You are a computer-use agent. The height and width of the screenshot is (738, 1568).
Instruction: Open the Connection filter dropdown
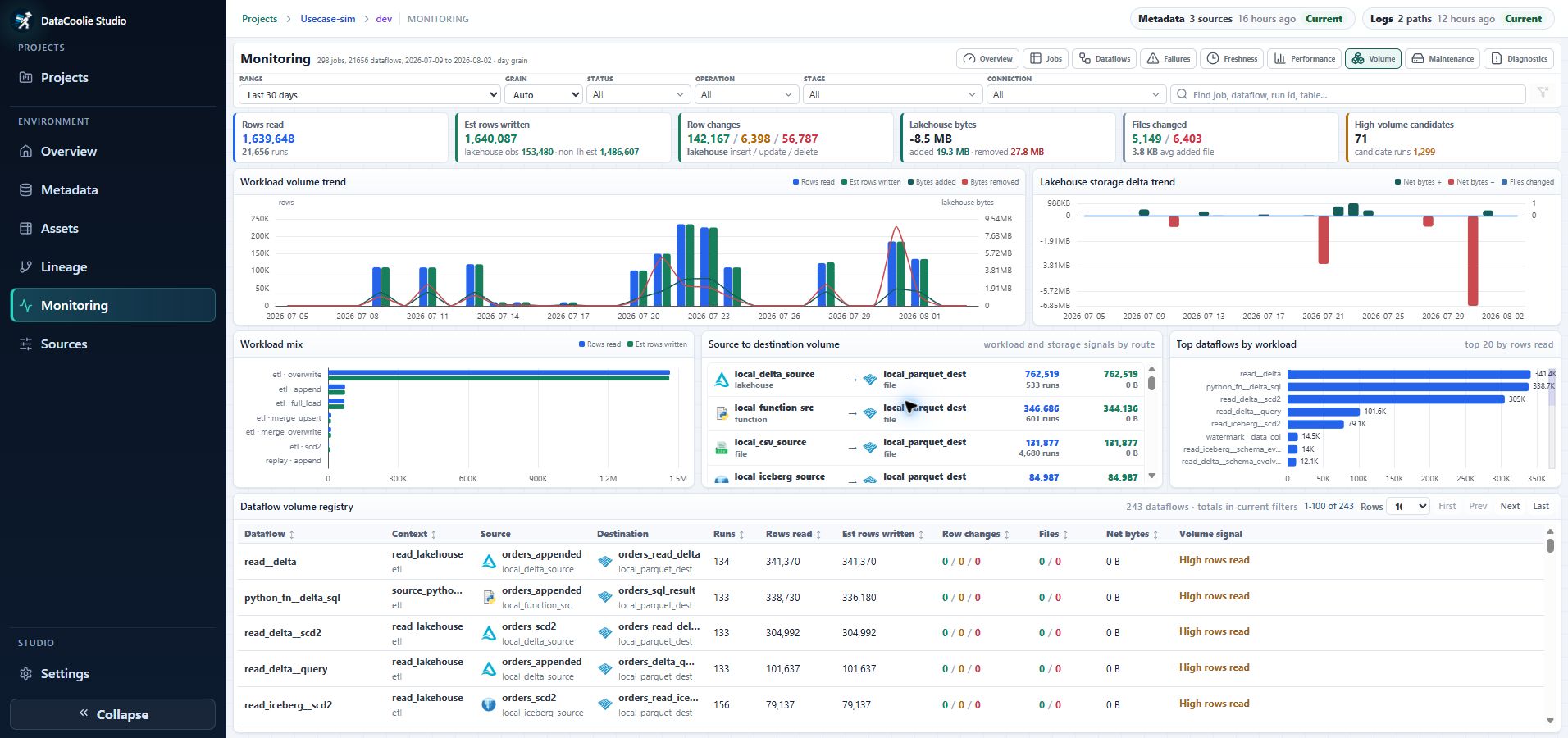[1076, 95]
